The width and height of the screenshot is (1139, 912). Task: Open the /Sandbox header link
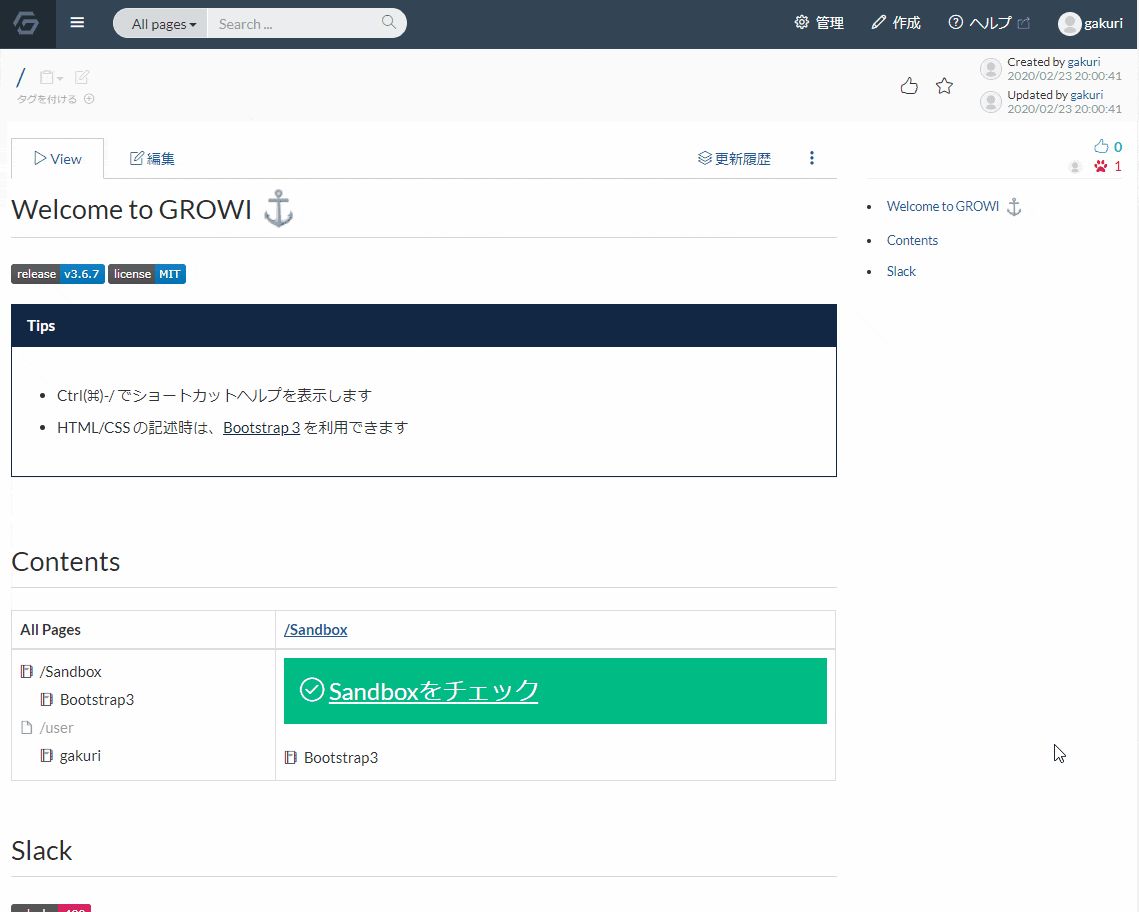tap(315, 630)
